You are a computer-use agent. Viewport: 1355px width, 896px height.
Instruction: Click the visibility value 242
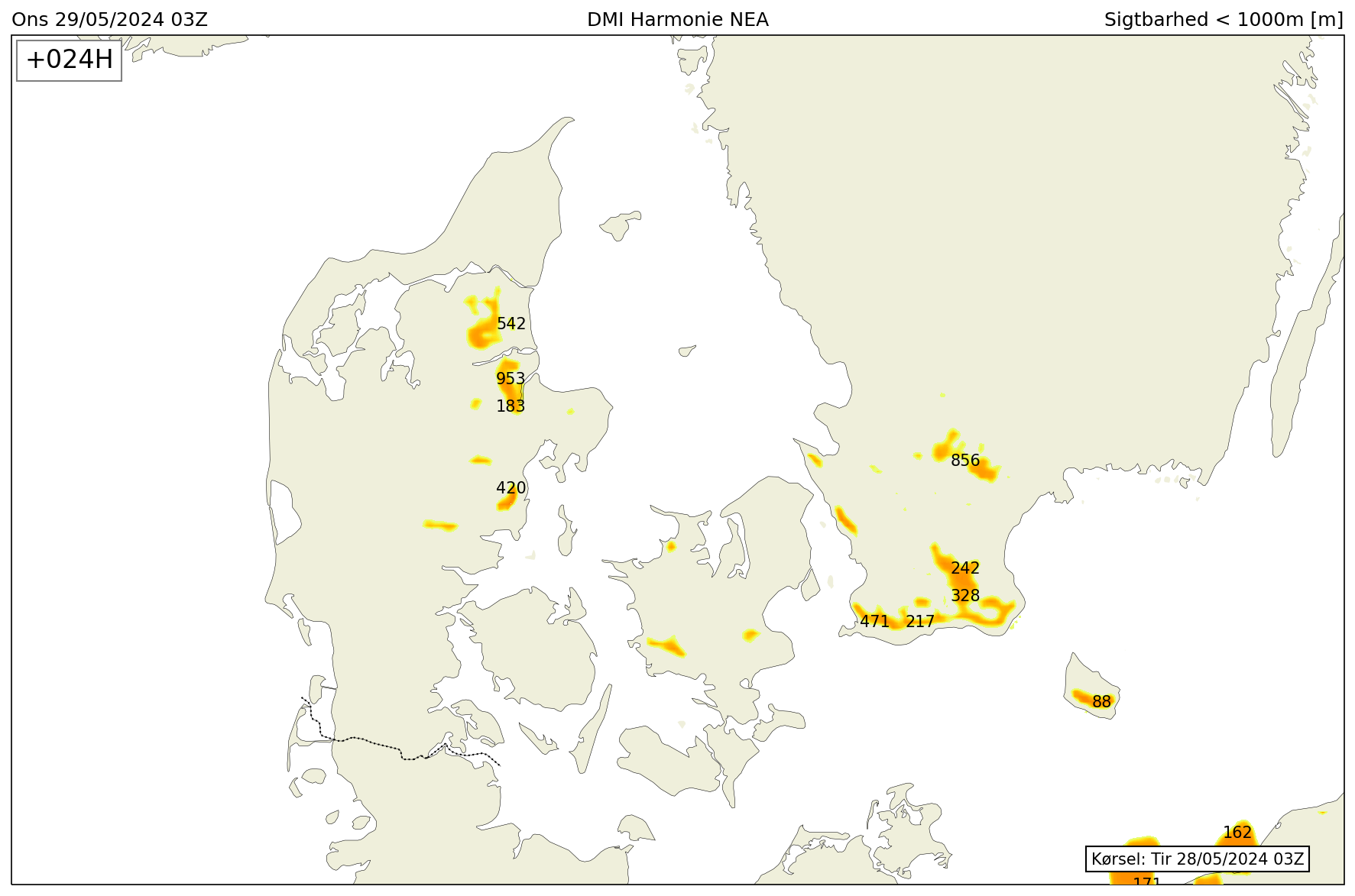tap(965, 568)
